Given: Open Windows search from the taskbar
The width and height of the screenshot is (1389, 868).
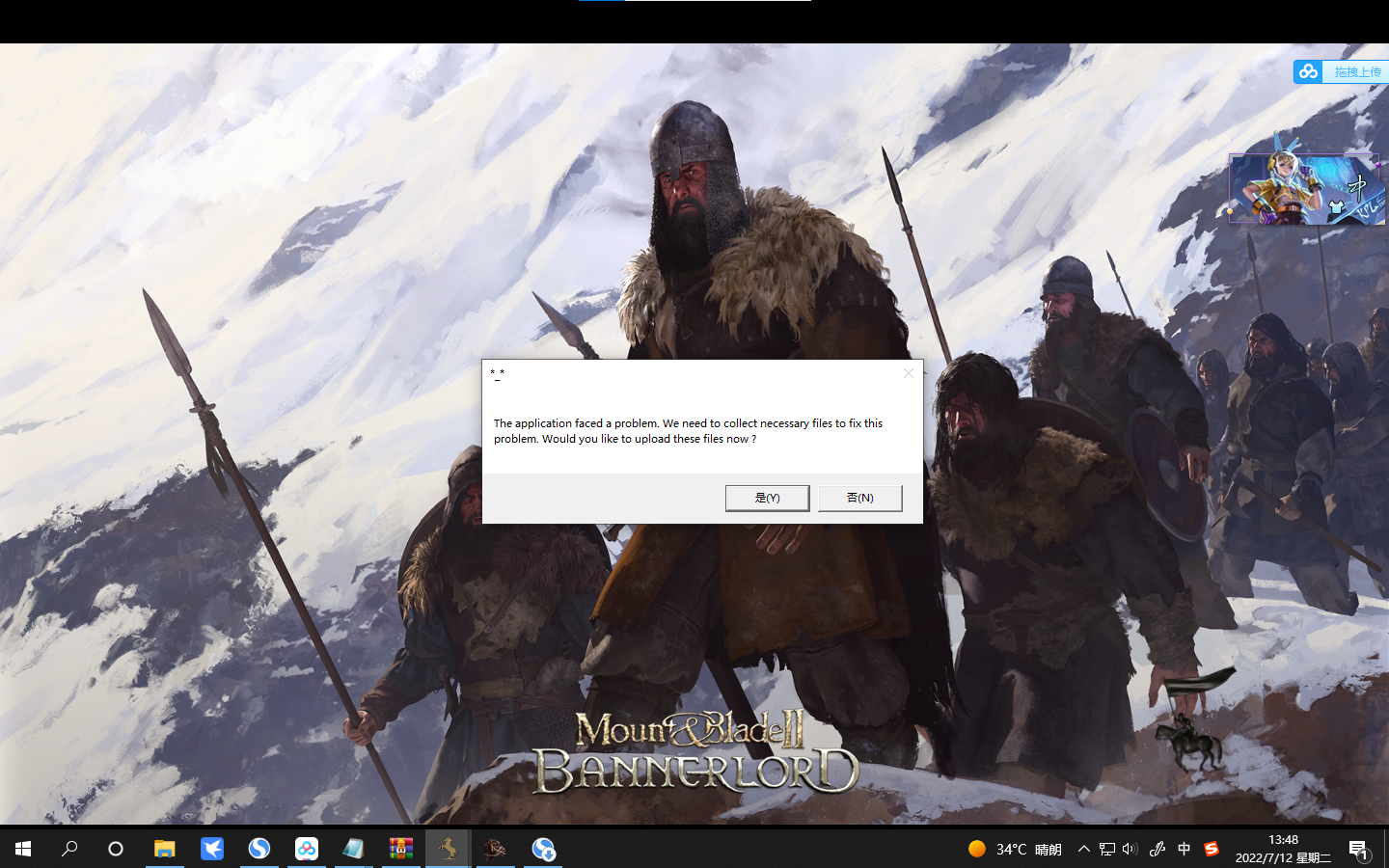Looking at the screenshot, I should click(69, 849).
